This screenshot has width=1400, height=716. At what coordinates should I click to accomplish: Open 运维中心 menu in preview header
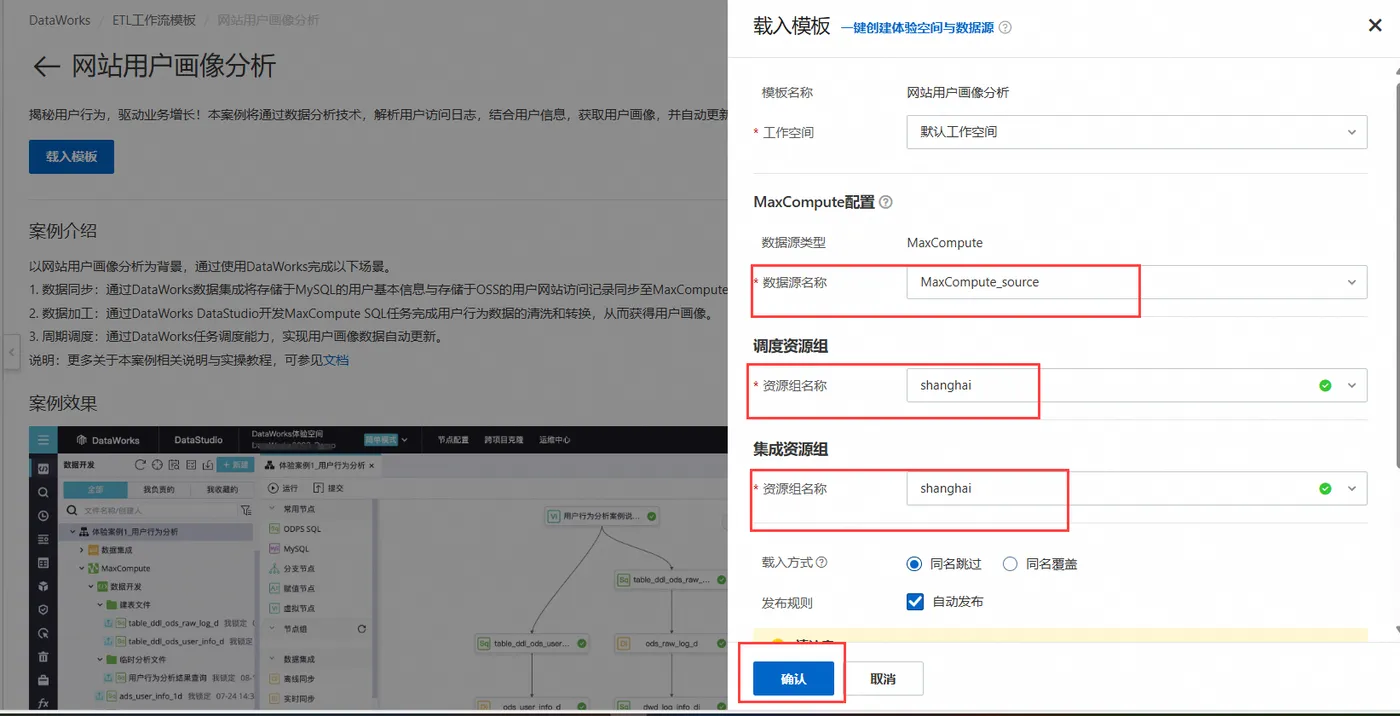tap(555, 440)
